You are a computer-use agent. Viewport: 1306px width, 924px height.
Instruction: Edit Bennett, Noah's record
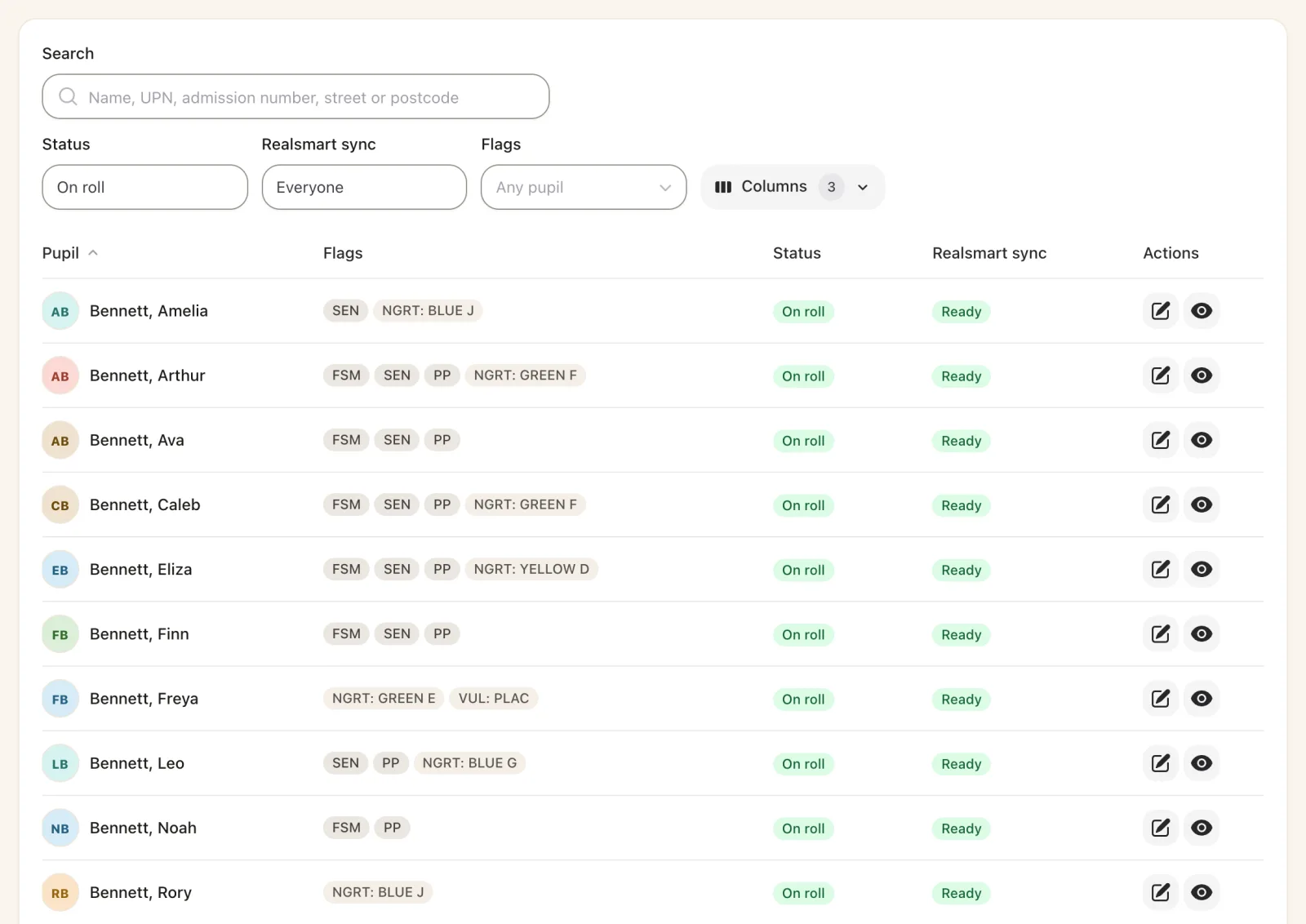click(1160, 828)
